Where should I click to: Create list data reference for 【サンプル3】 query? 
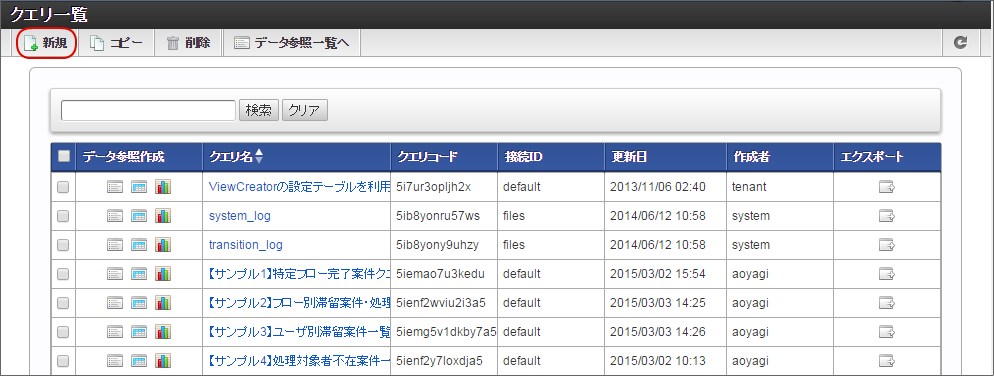click(x=115, y=332)
